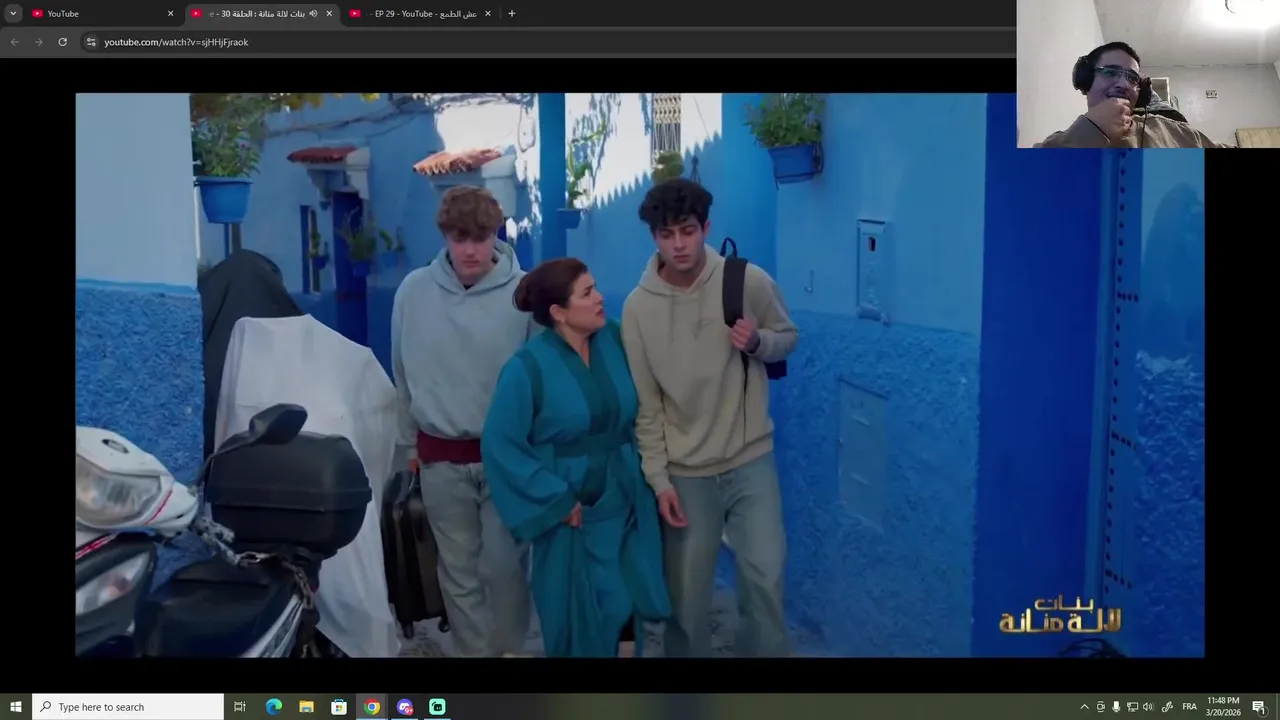Reload the YouTube page
1280x720 pixels.
(x=63, y=42)
